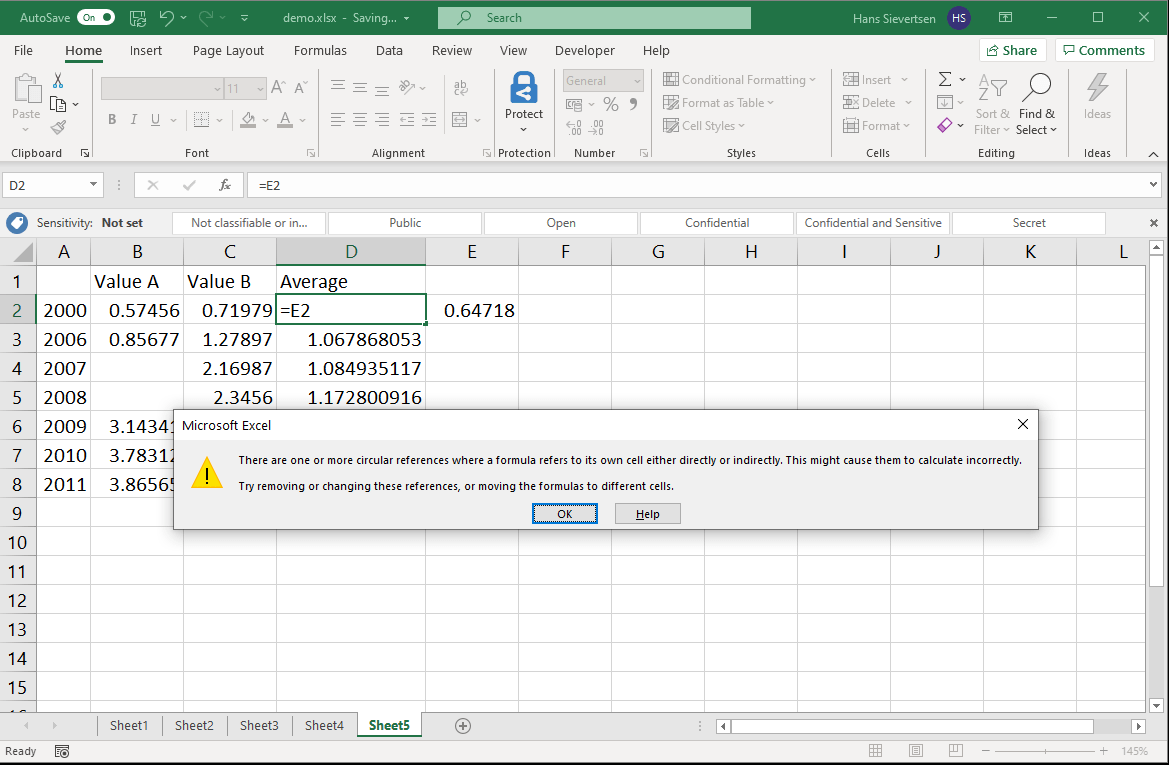Switch to the Formulas ribbon tab

[x=320, y=50]
